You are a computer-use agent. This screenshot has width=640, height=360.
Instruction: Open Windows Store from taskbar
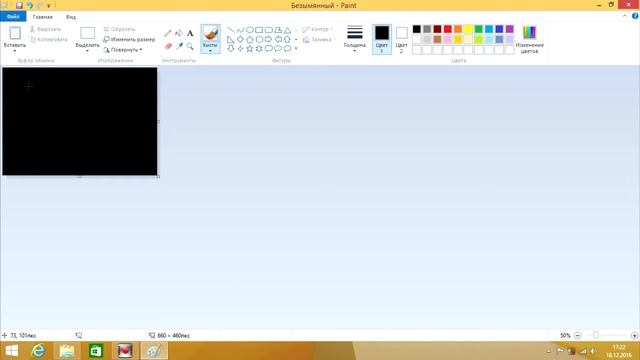click(96, 351)
